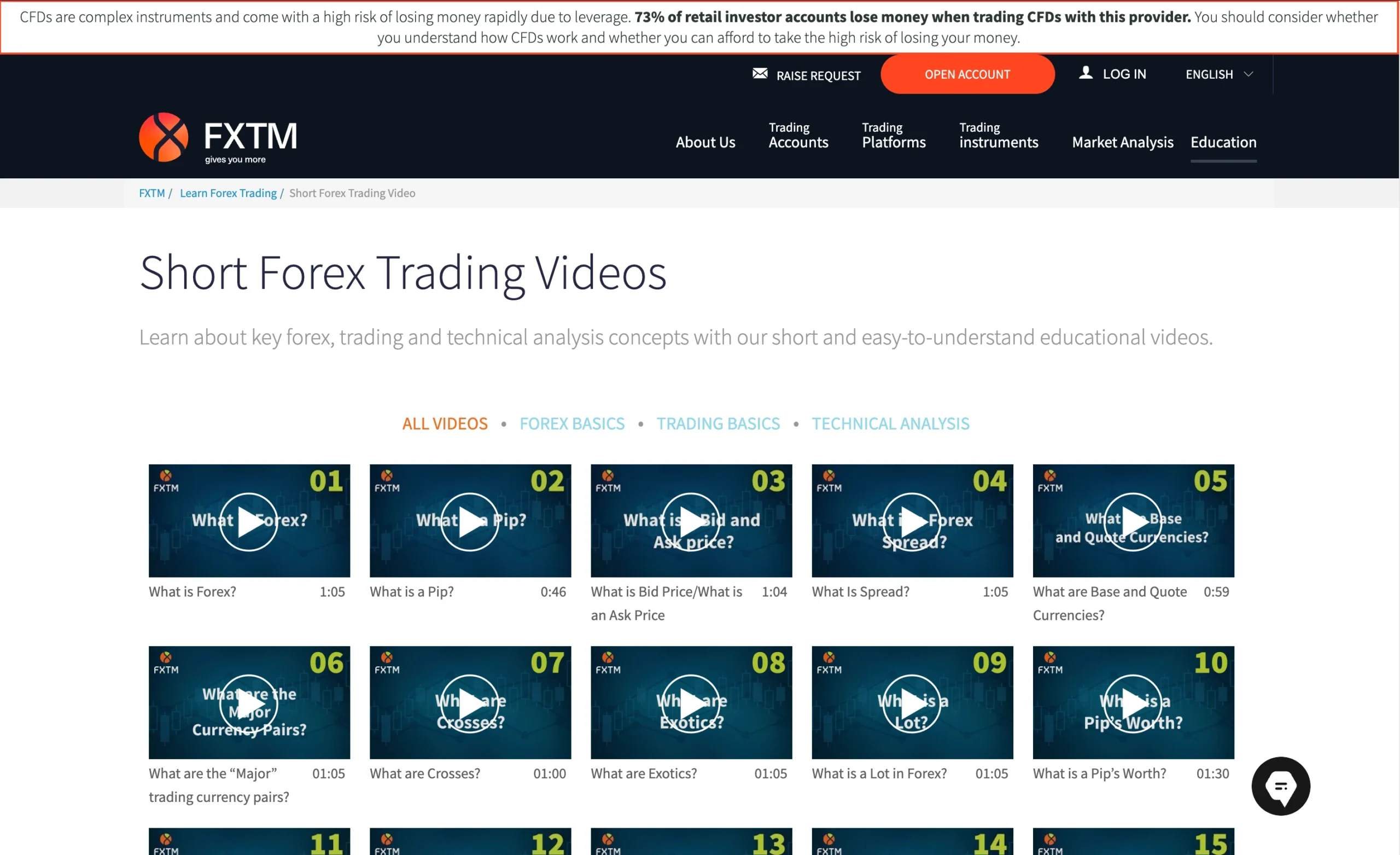Play video 05 Base and Quote Currencies
The width and height of the screenshot is (1400, 855).
[1133, 521]
